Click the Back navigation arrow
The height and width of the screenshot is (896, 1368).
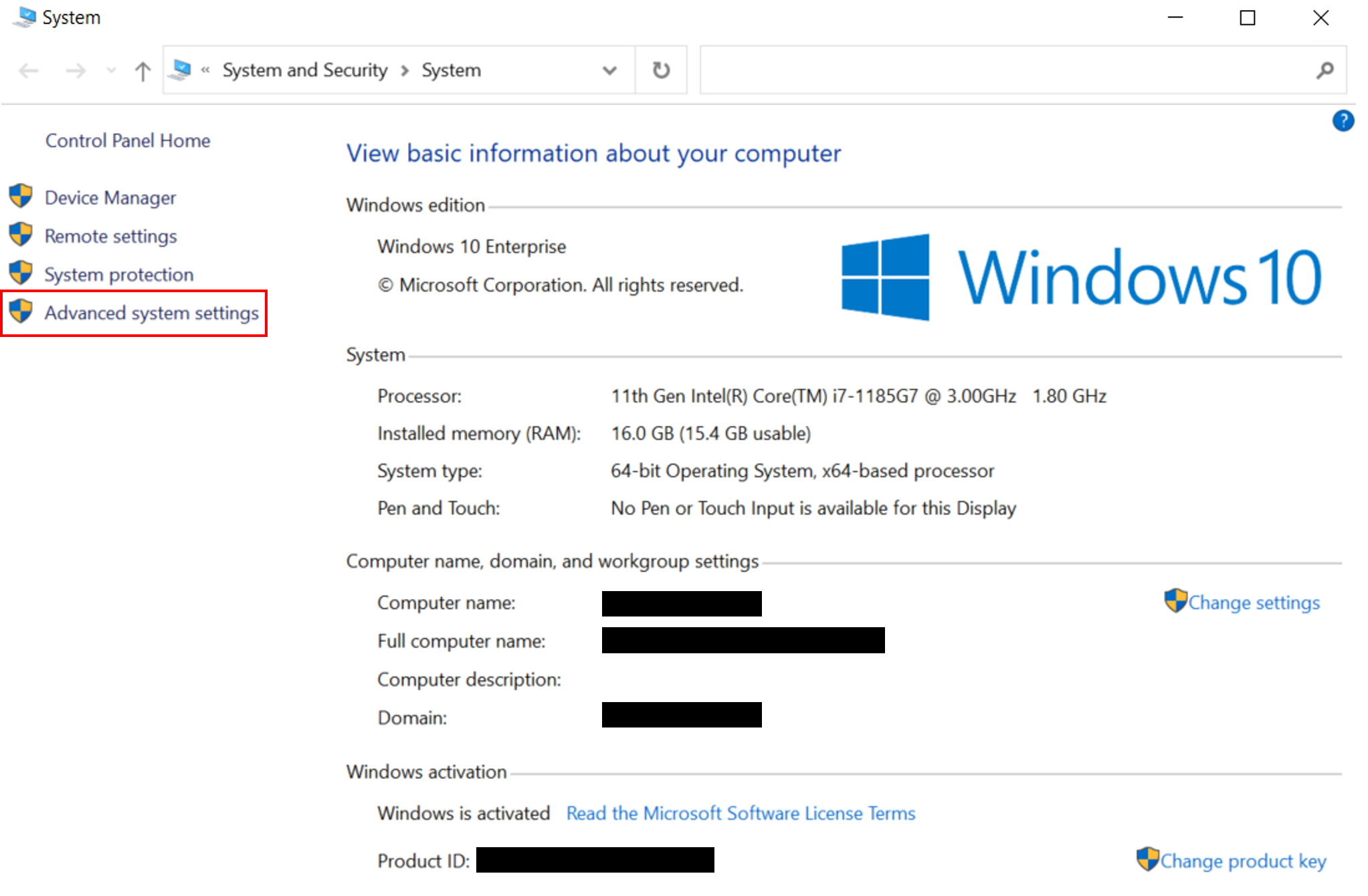tap(29, 70)
